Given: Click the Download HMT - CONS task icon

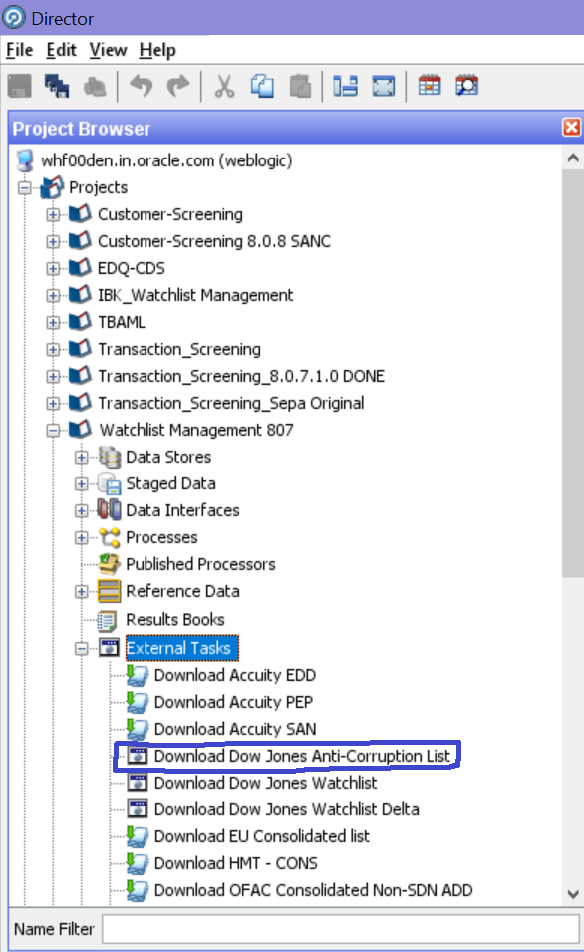Looking at the screenshot, I should click(137, 863).
